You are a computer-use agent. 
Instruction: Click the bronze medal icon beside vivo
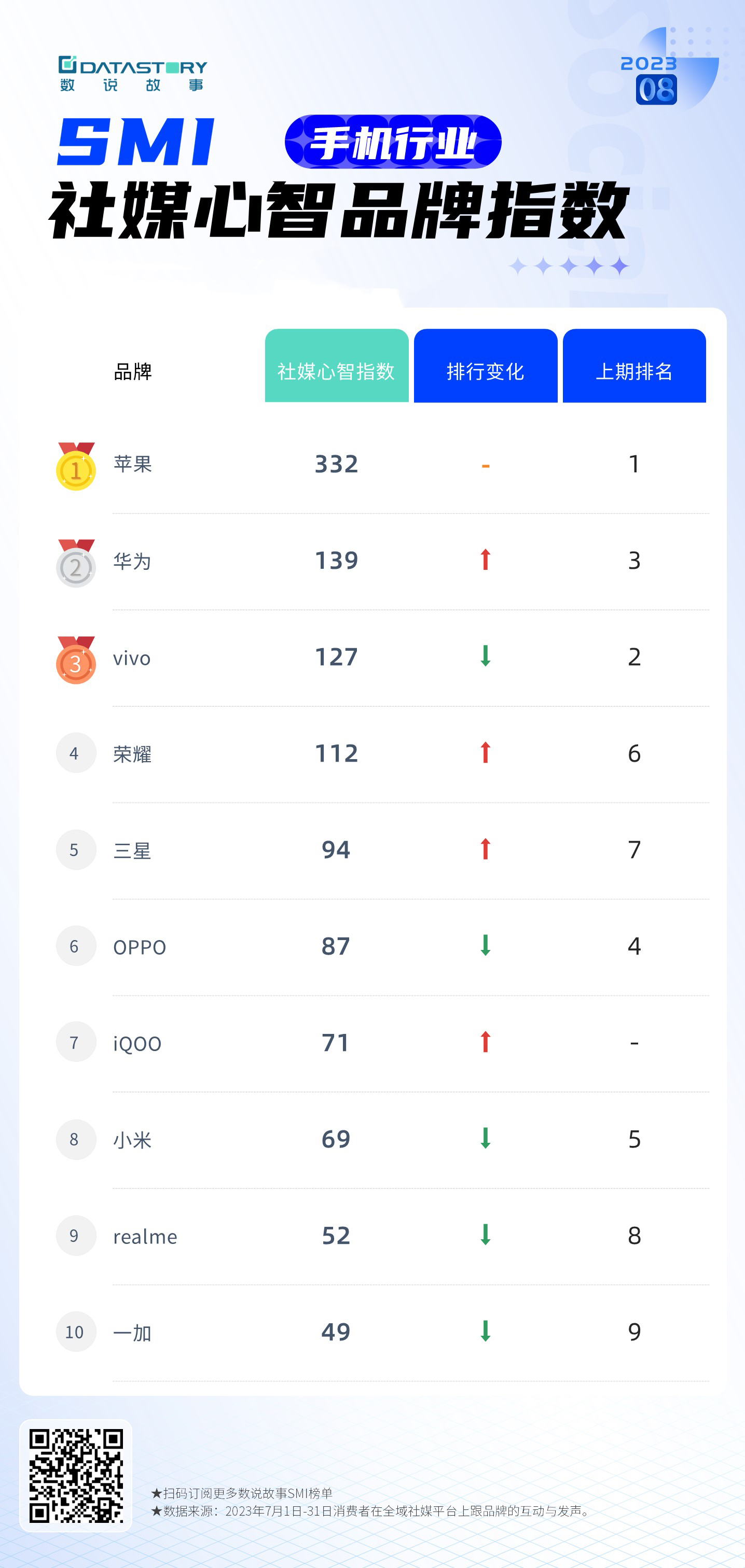click(x=76, y=661)
